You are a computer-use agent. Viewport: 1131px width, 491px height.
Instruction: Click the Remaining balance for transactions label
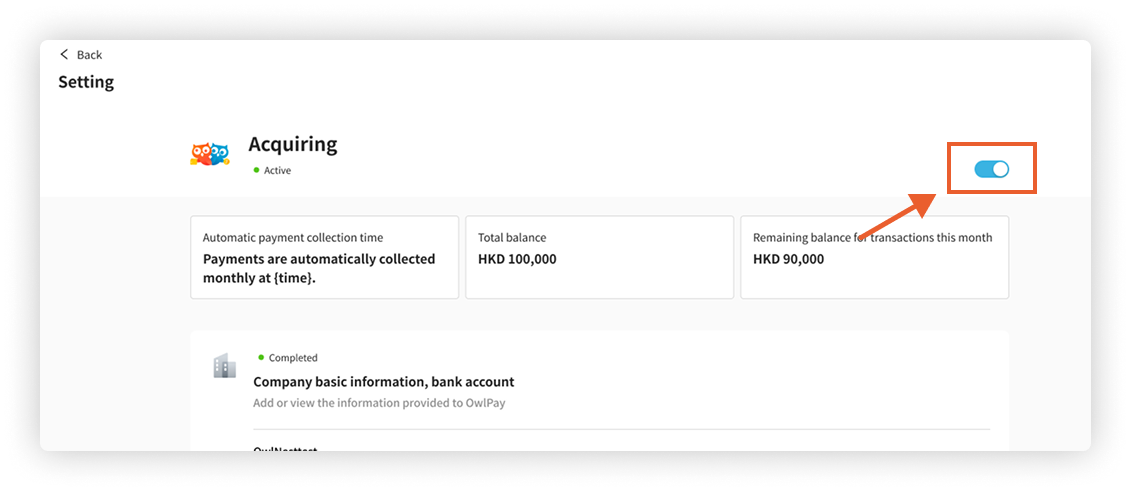point(872,238)
